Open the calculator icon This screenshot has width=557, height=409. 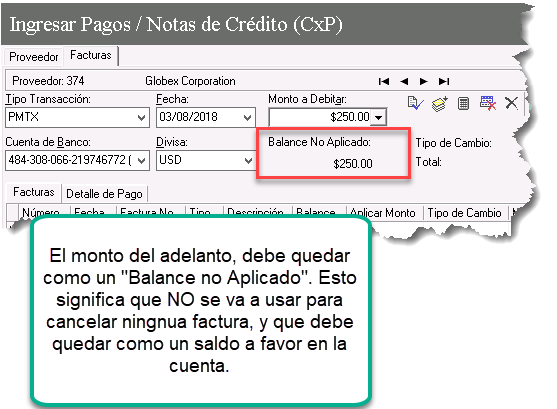coord(463,104)
